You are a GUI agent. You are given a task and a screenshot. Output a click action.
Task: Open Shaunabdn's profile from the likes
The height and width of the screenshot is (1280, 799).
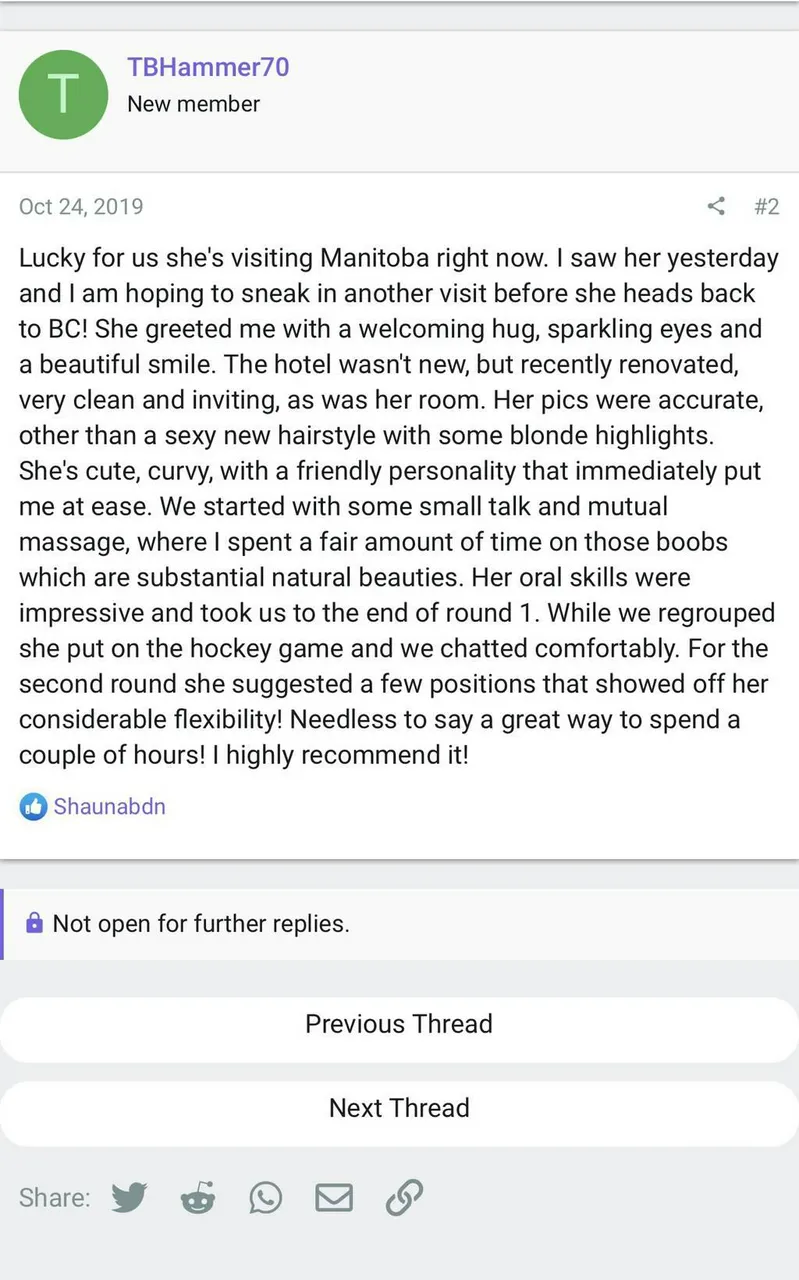[x=110, y=806]
